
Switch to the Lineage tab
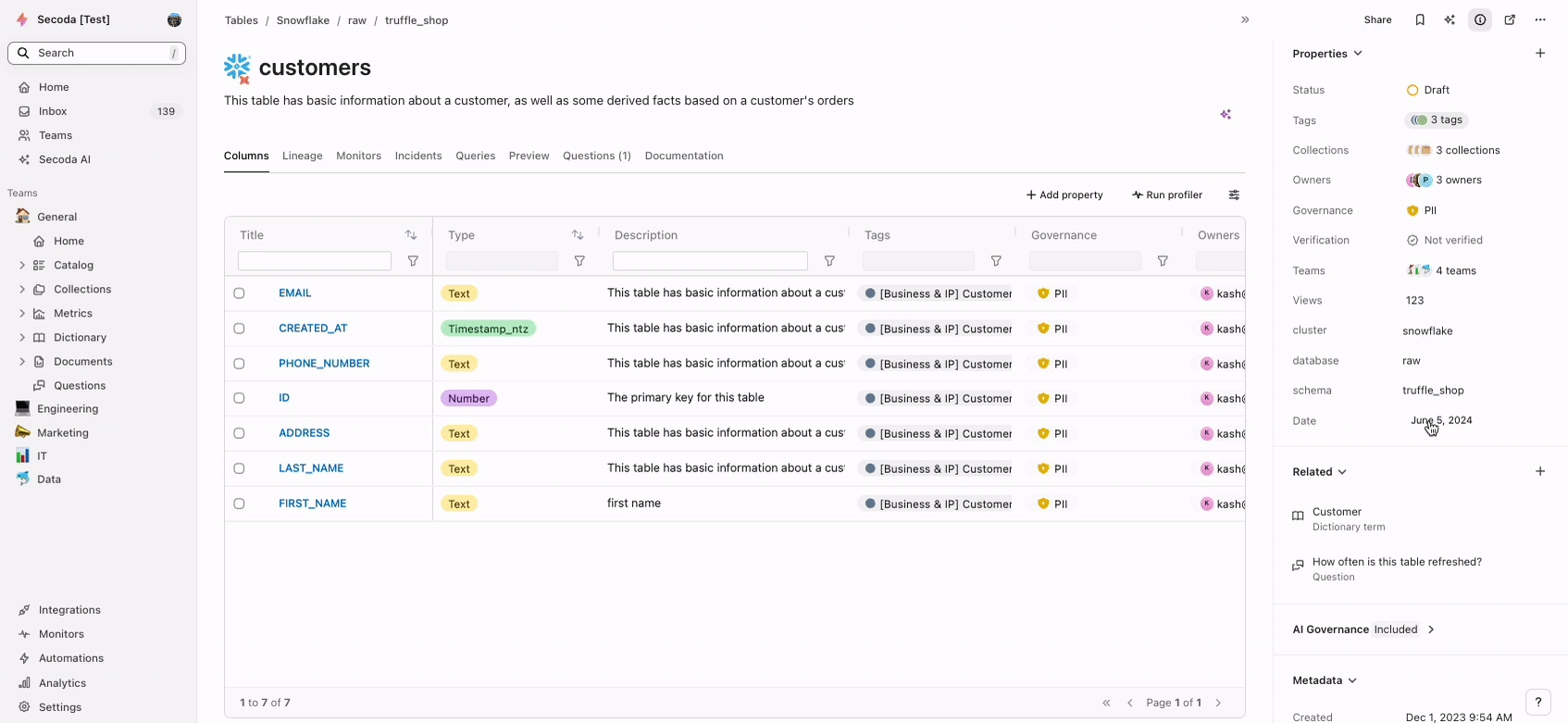coord(302,156)
